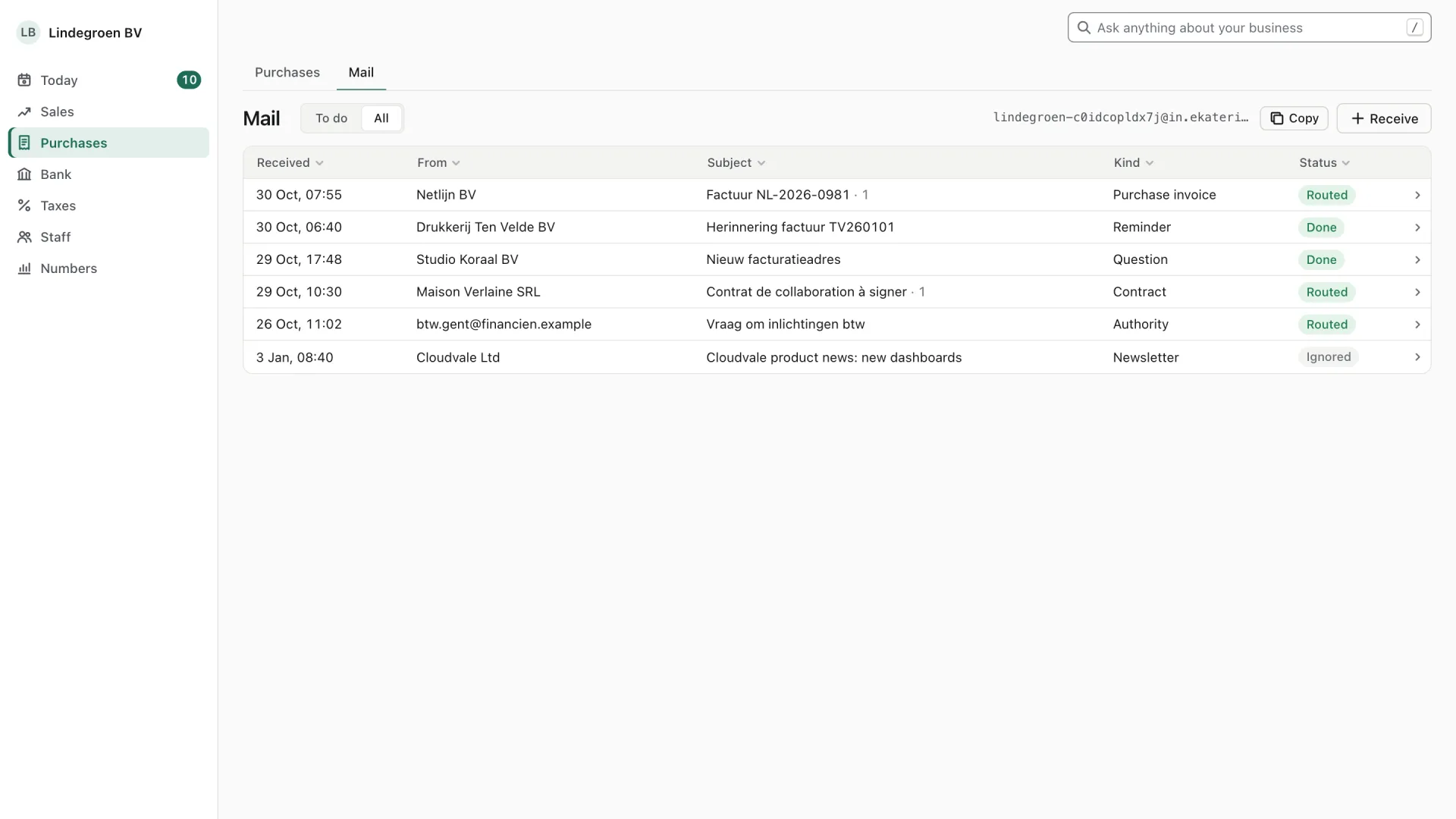Focus the Ask anything search field
This screenshot has height=819, width=1456.
(x=1249, y=28)
